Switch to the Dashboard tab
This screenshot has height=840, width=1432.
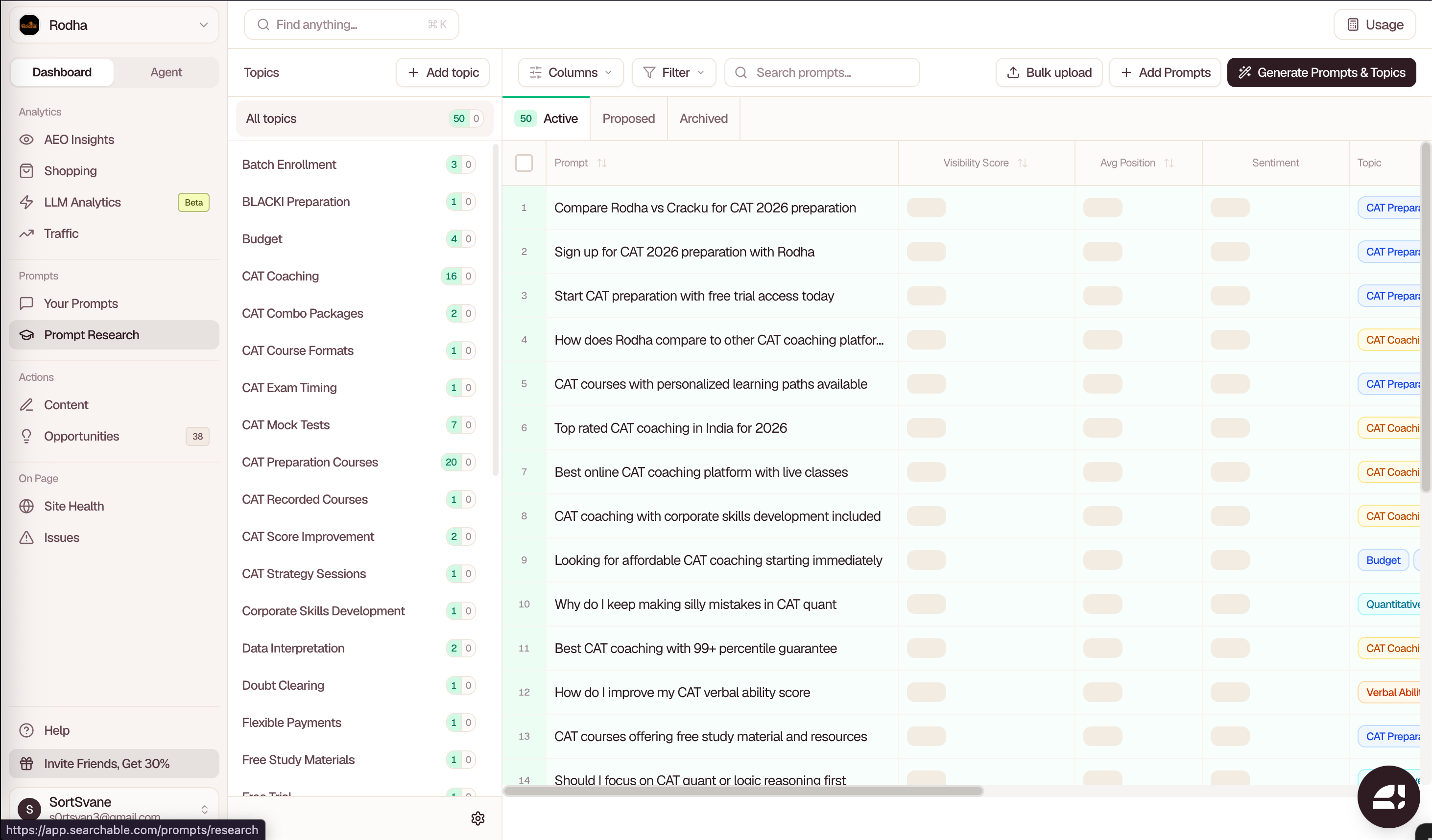[62, 72]
